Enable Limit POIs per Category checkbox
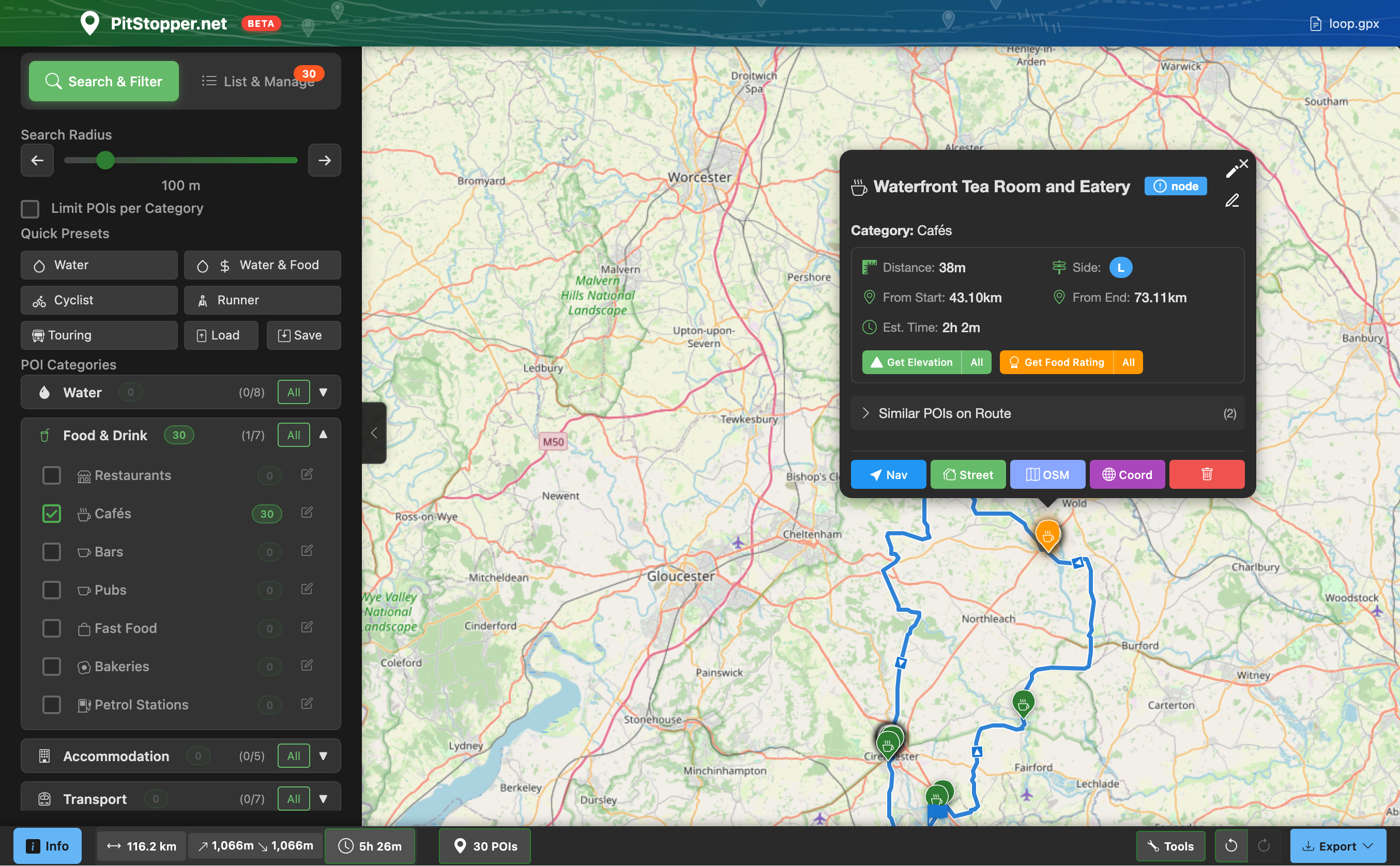1400x866 pixels. click(31, 208)
